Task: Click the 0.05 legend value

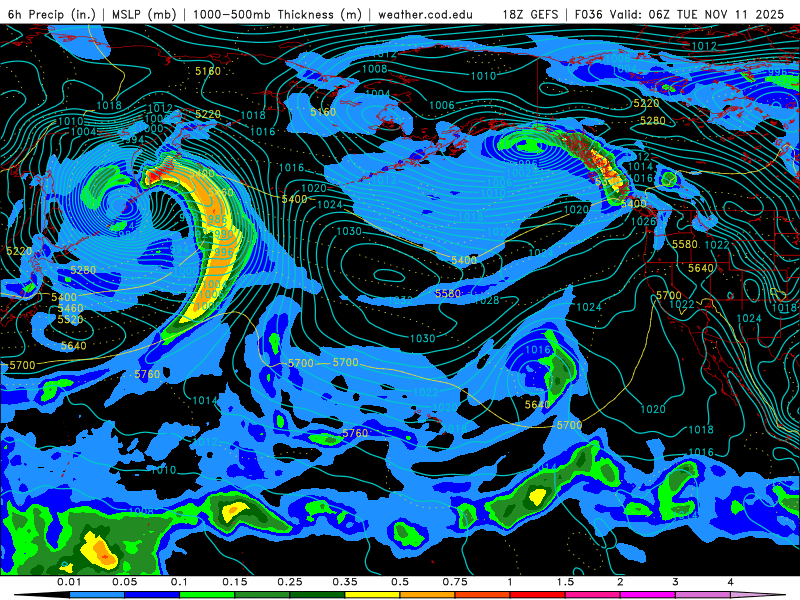Action: pos(124,582)
